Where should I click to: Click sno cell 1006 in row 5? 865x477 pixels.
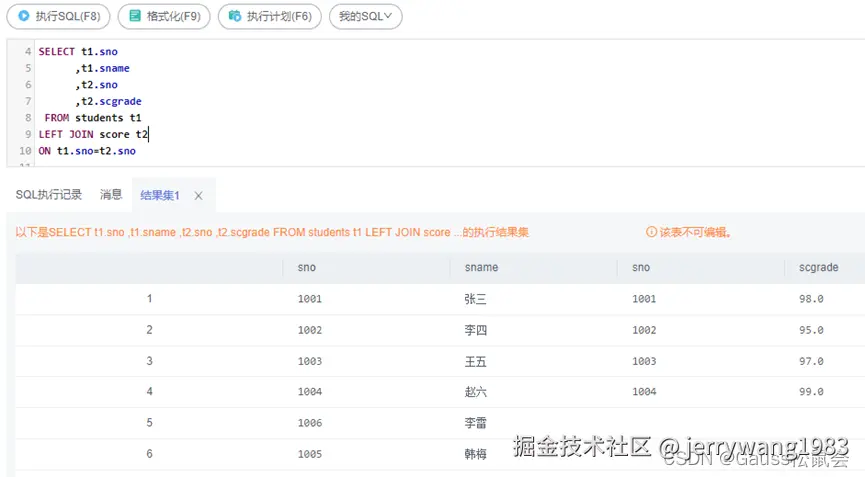click(310, 423)
